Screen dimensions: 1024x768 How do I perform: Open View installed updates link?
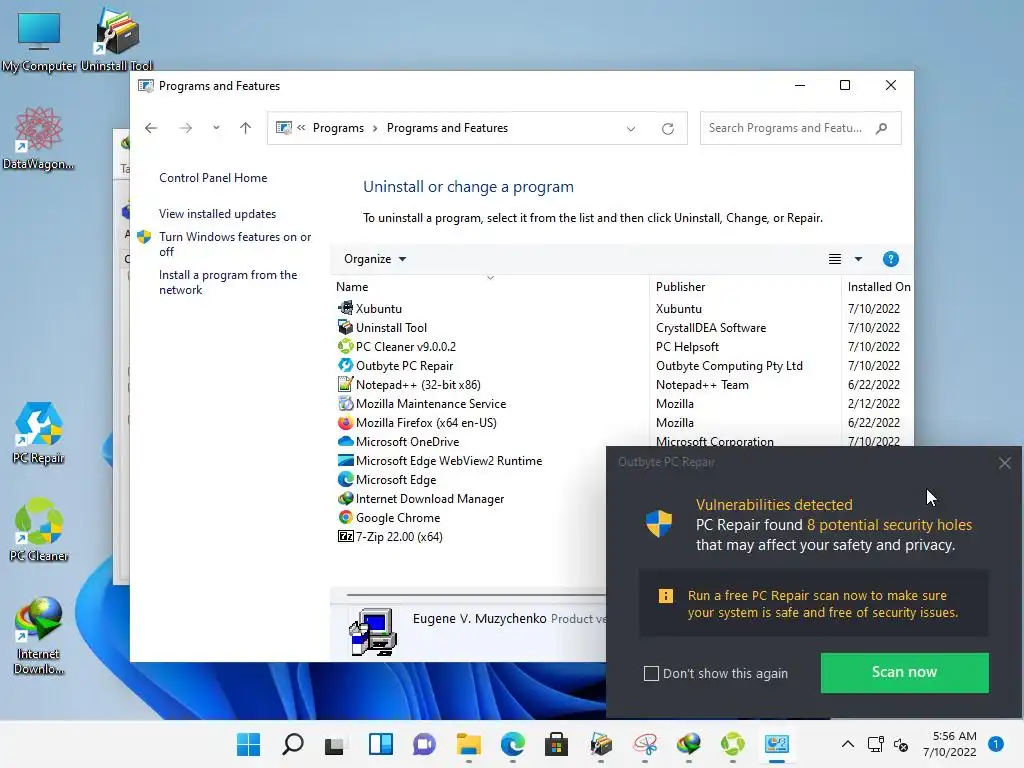pyautogui.click(x=217, y=214)
